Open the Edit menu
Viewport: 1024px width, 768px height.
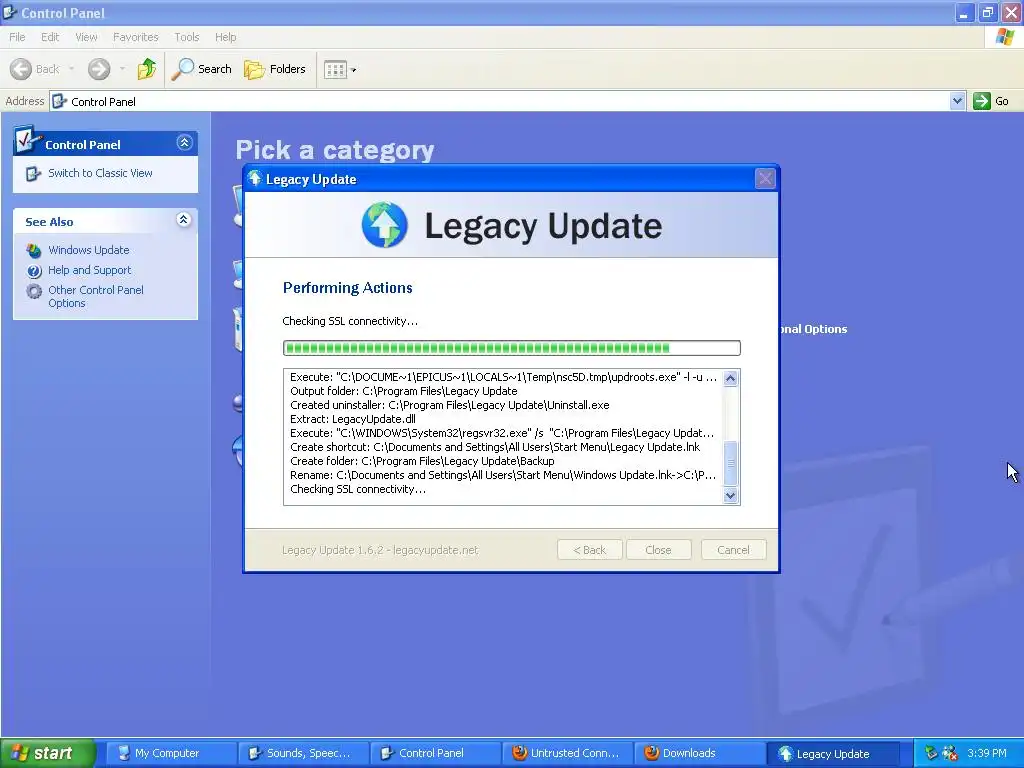point(50,37)
